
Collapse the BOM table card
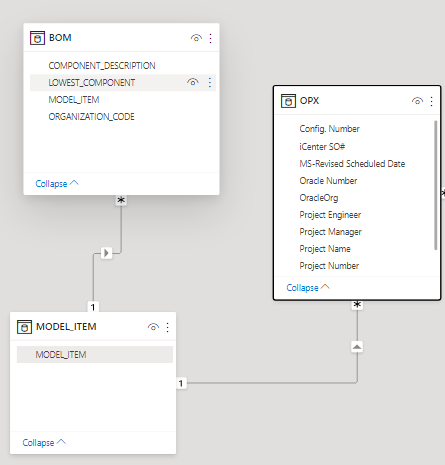pyautogui.click(x=57, y=183)
